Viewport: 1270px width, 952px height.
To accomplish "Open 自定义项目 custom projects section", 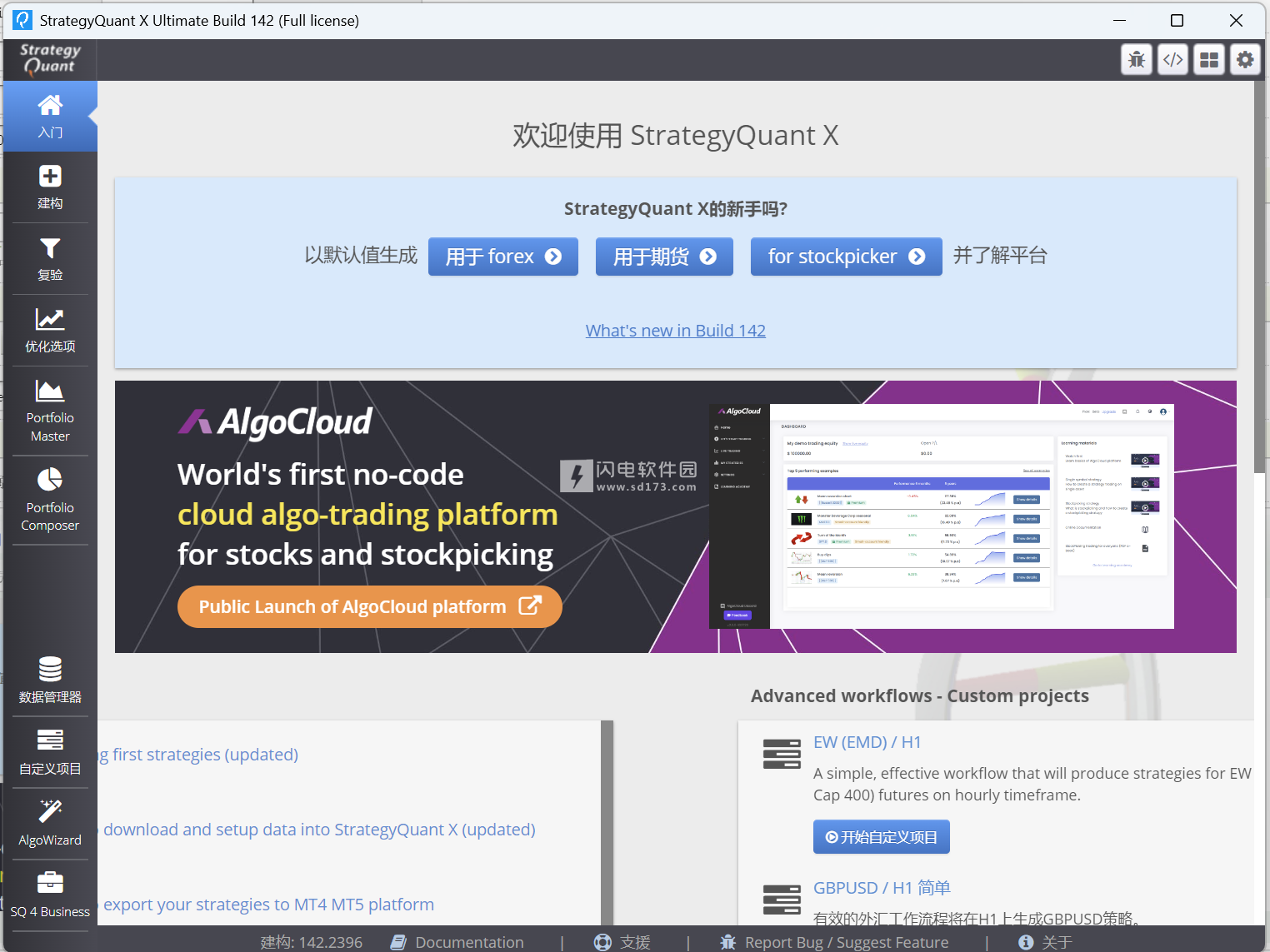I will point(50,752).
